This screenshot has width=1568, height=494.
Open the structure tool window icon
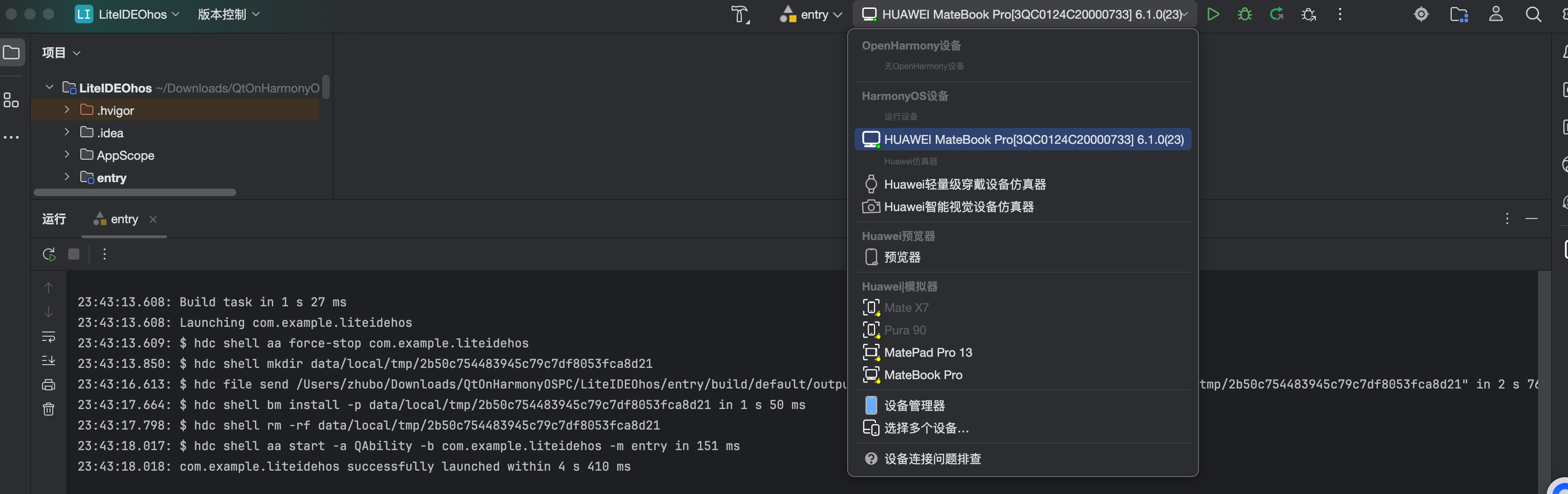coord(11,100)
